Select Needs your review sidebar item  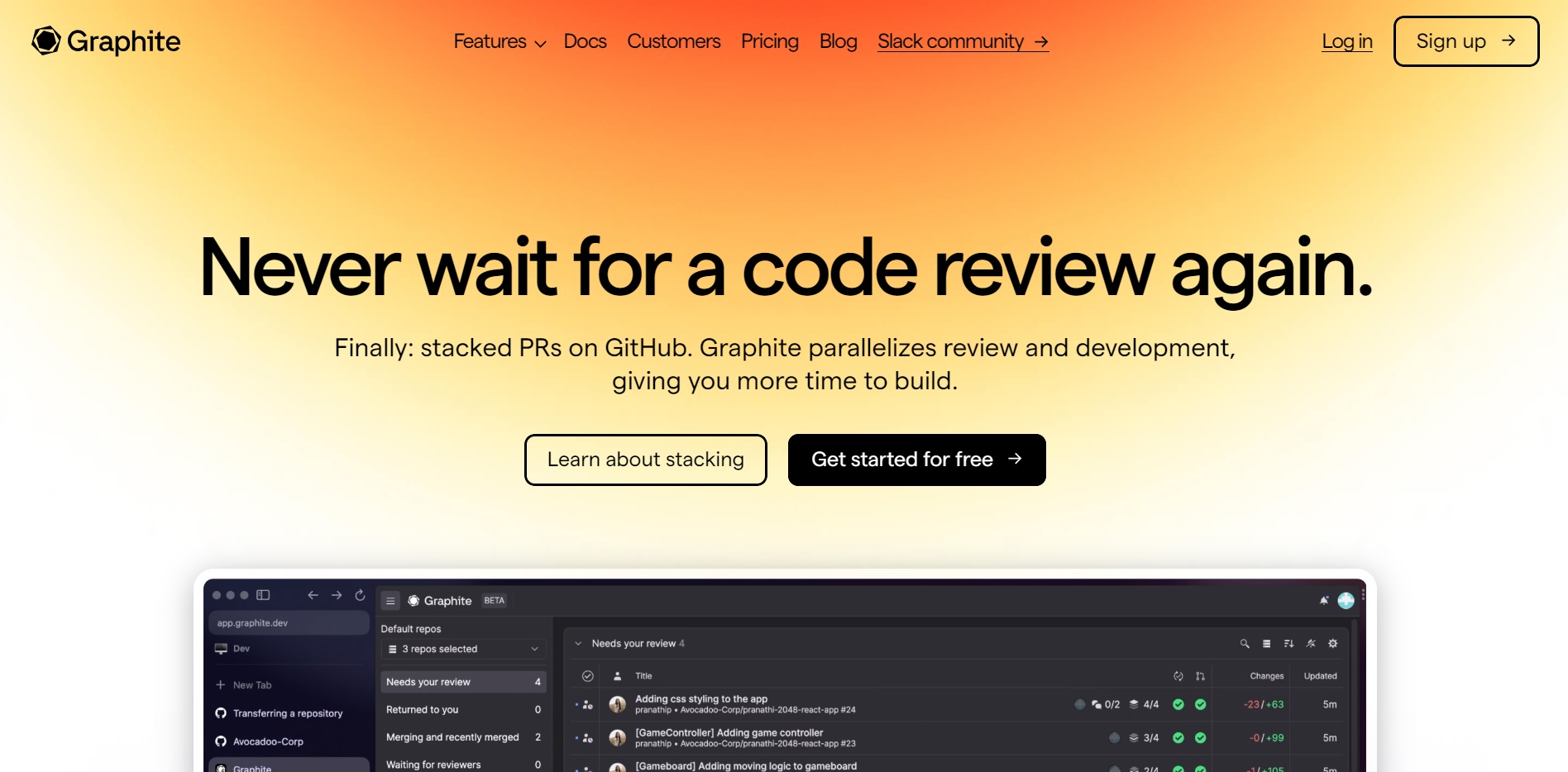click(463, 682)
